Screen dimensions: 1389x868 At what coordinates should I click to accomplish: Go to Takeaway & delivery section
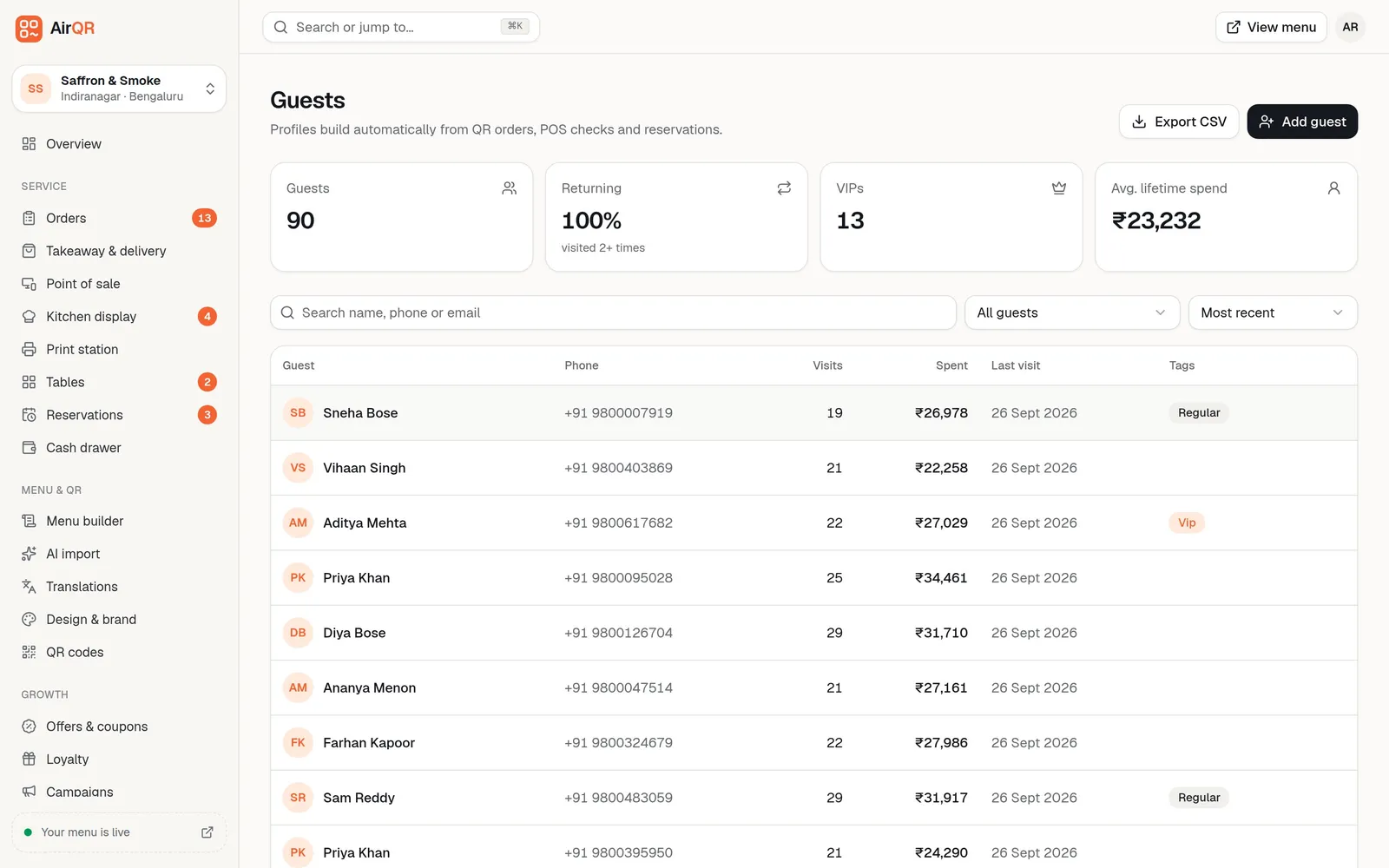pyautogui.click(x=119, y=251)
